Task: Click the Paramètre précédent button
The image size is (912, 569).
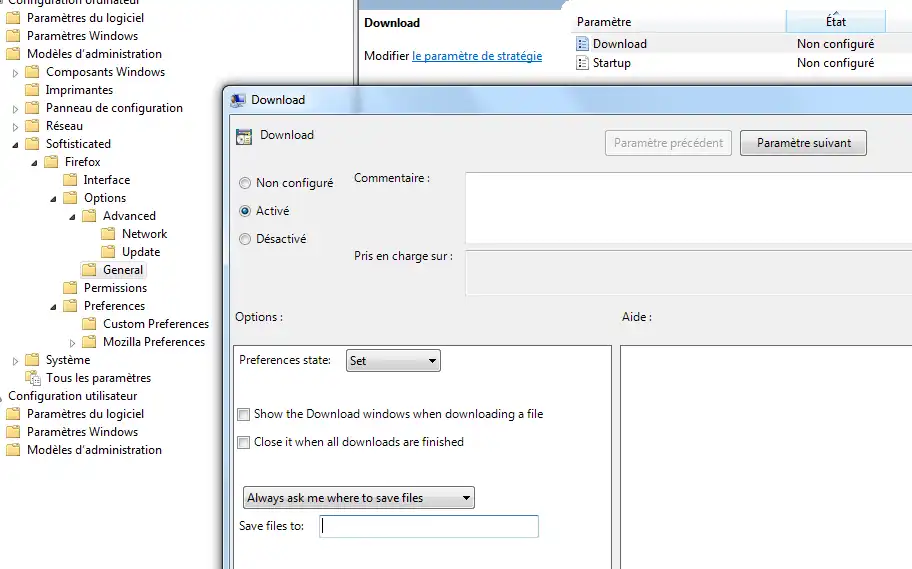Action: 668,143
